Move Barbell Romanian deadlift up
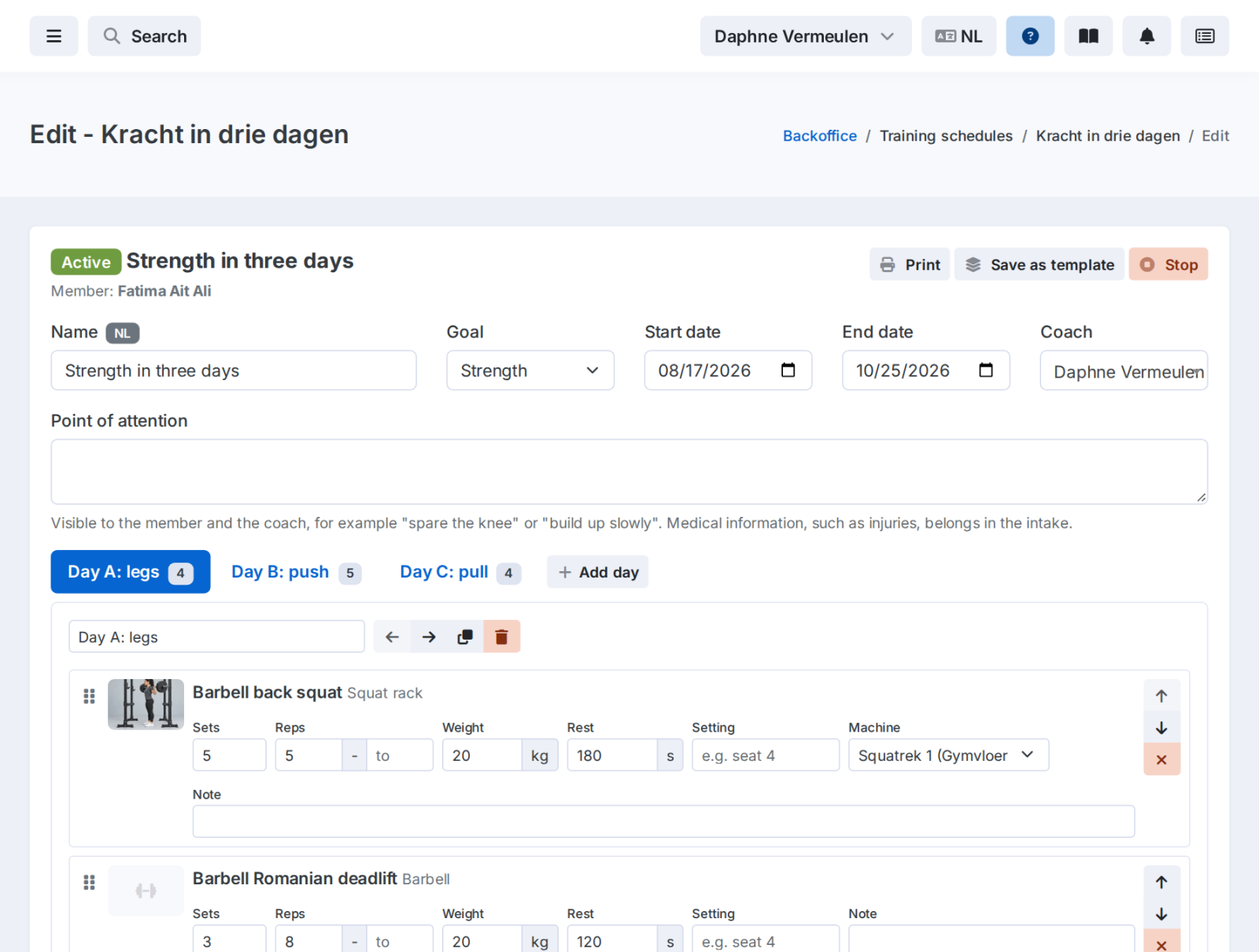Image resolution: width=1259 pixels, height=952 pixels. pyautogui.click(x=1161, y=882)
